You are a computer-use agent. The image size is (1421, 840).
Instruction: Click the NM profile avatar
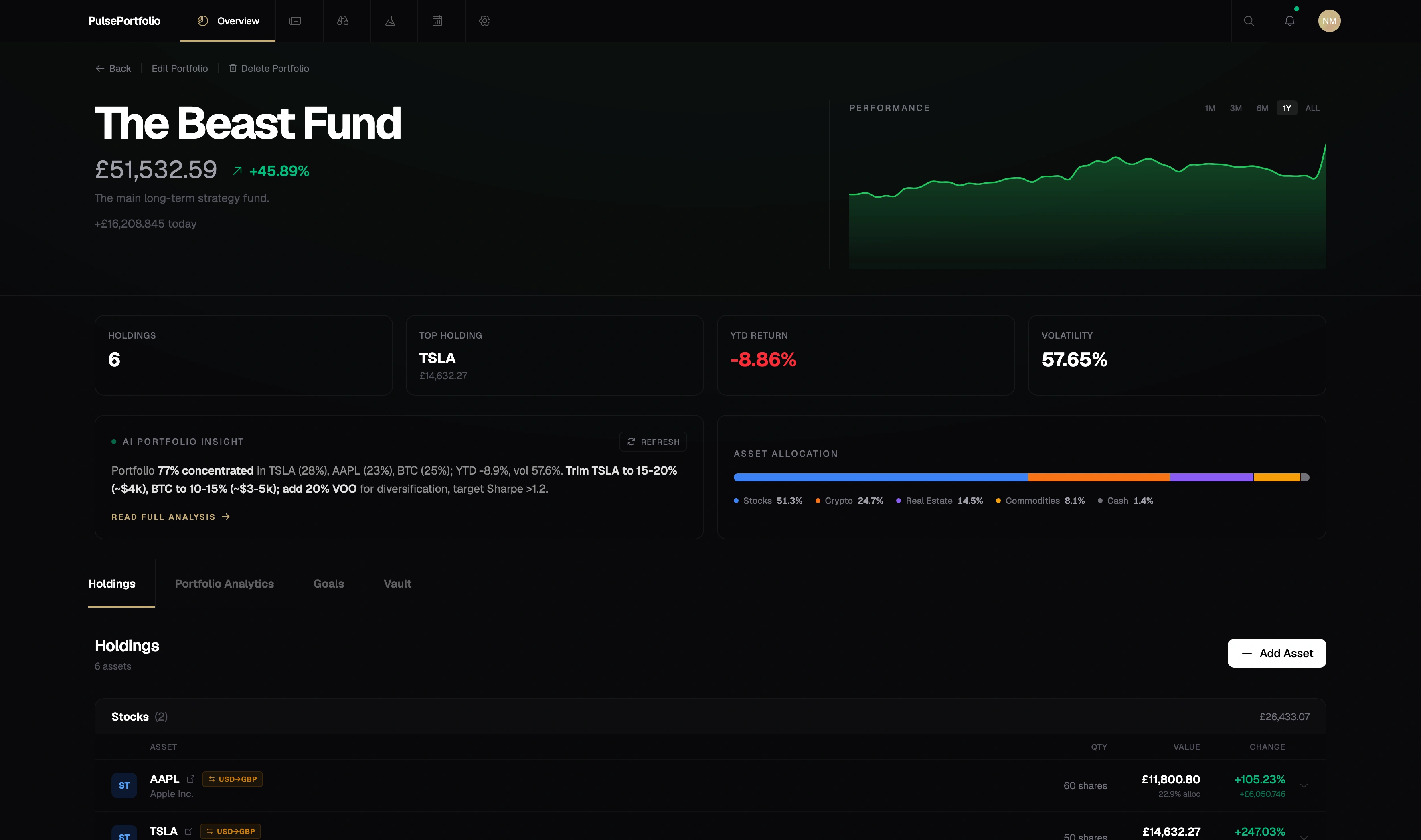pos(1330,21)
